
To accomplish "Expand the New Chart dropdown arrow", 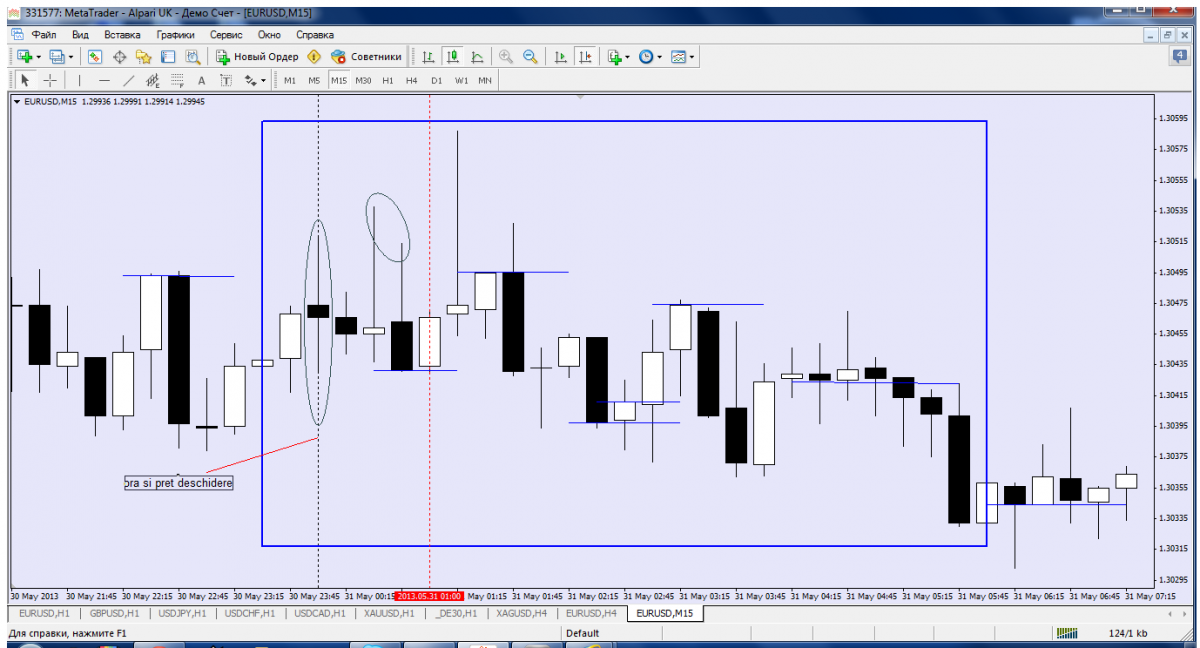I will coord(39,57).
